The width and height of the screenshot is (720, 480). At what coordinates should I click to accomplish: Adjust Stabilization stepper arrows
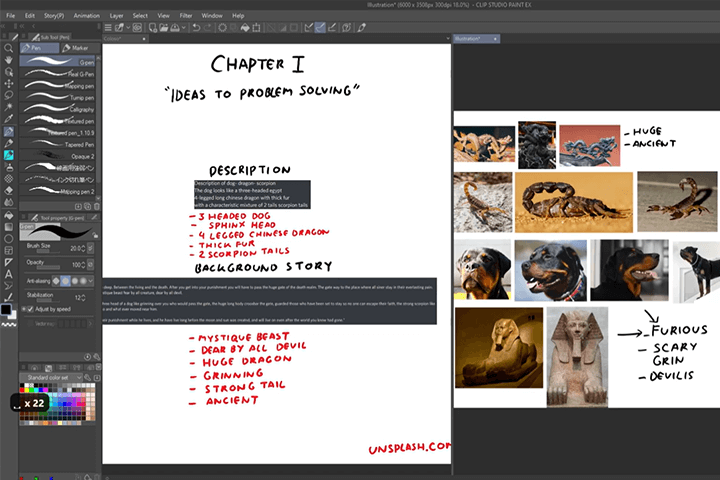pos(83,298)
